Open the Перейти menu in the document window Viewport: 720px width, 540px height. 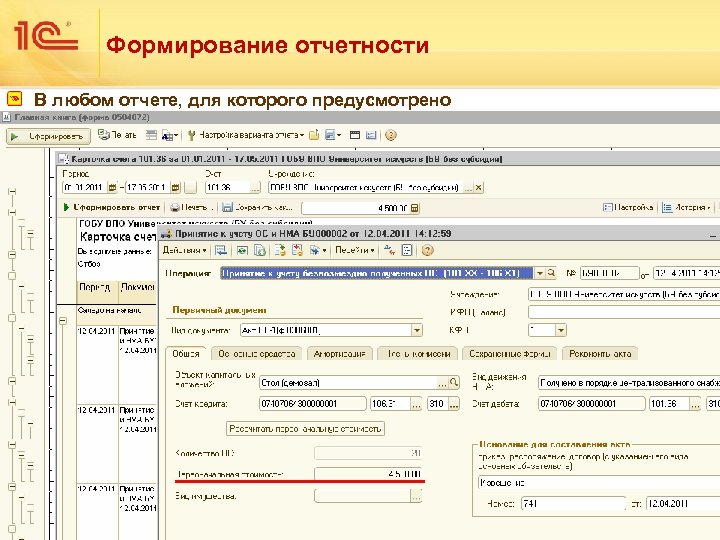(x=354, y=250)
